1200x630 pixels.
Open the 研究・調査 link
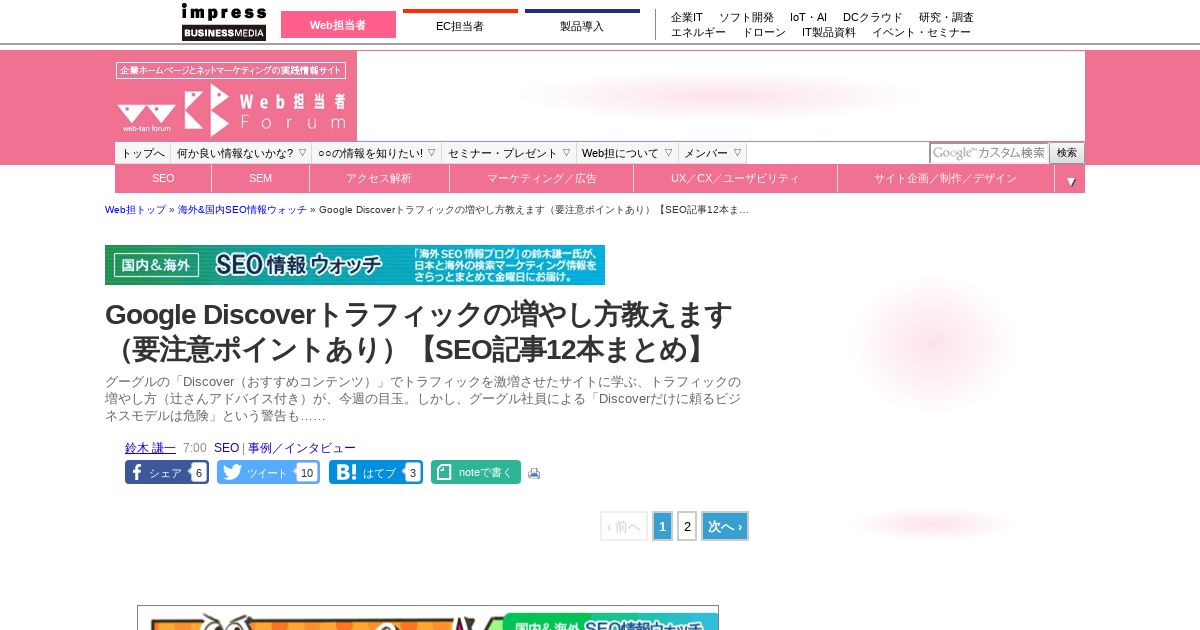click(946, 17)
